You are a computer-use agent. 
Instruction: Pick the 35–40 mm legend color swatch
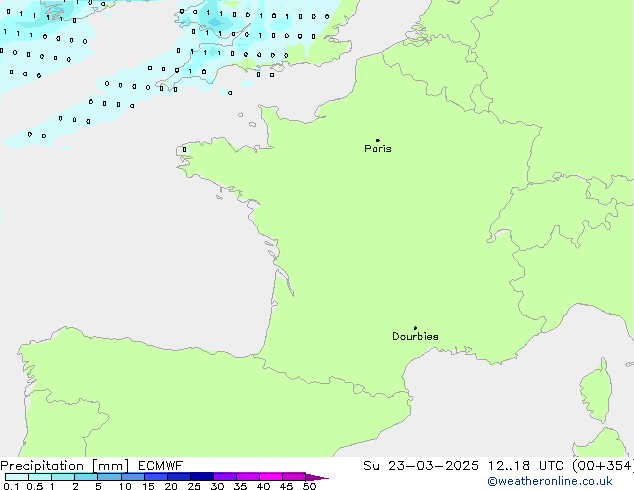click(248, 477)
